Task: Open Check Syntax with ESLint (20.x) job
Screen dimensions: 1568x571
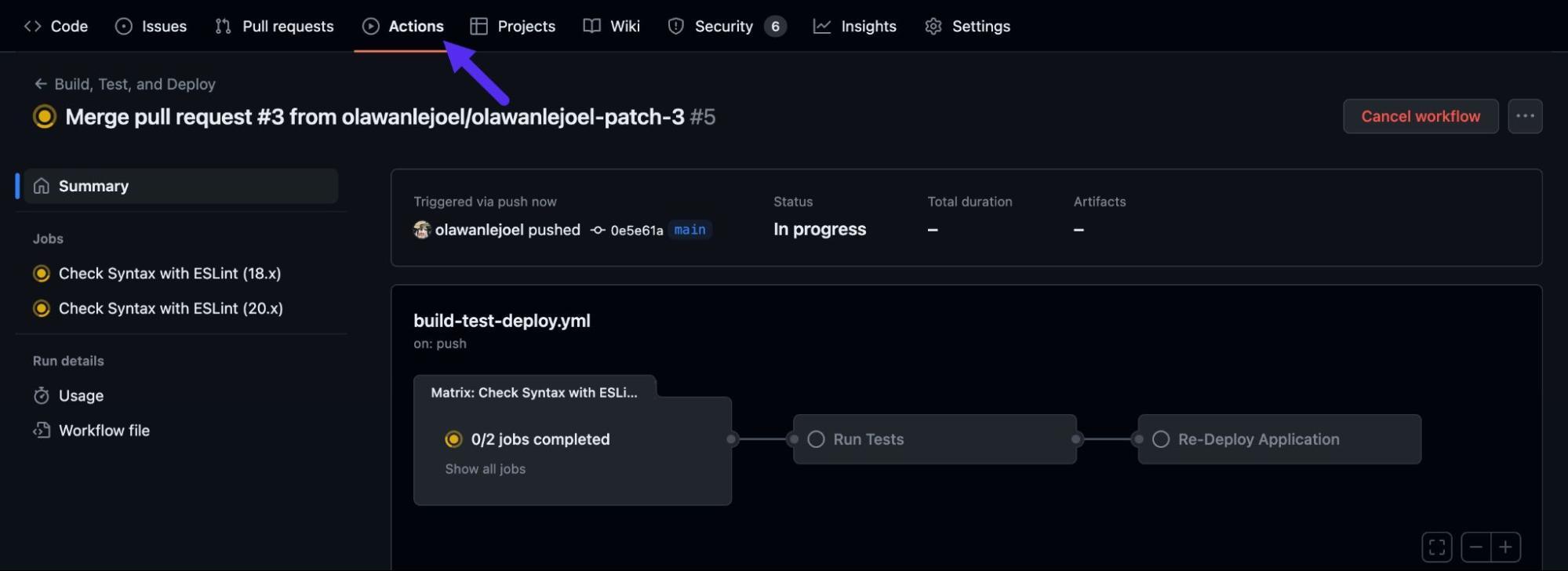Action: (170, 308)
